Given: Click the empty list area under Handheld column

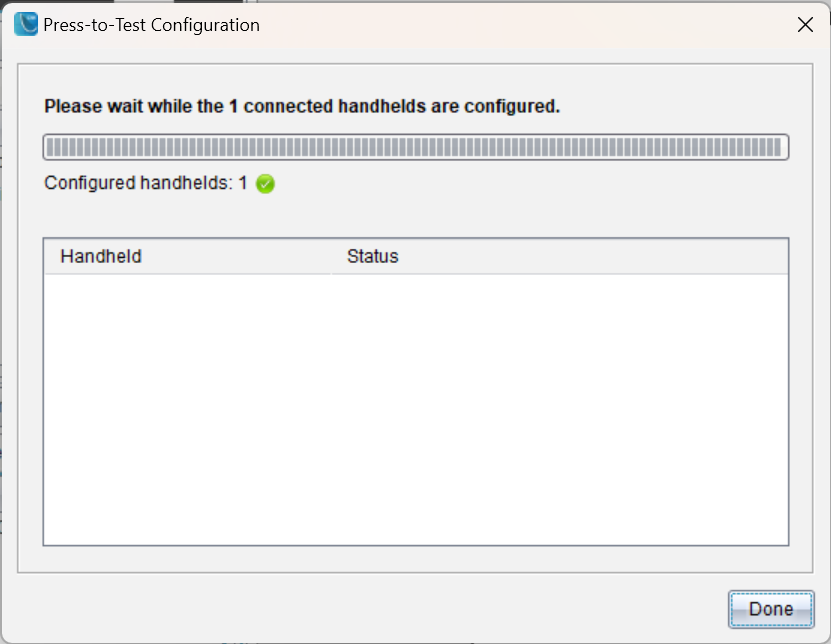Looking at the screenshot, I should (x=187, y=400).
